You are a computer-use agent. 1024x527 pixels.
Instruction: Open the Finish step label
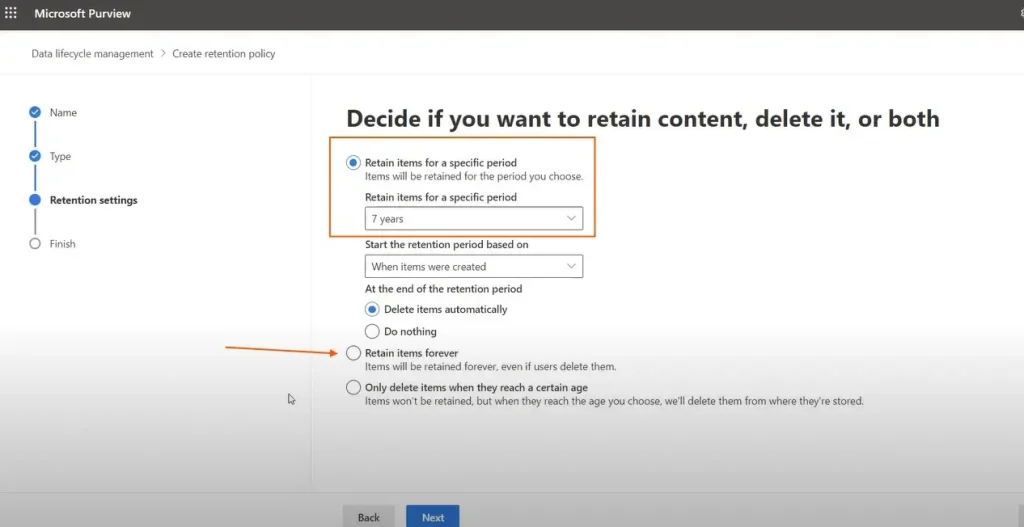63,244
